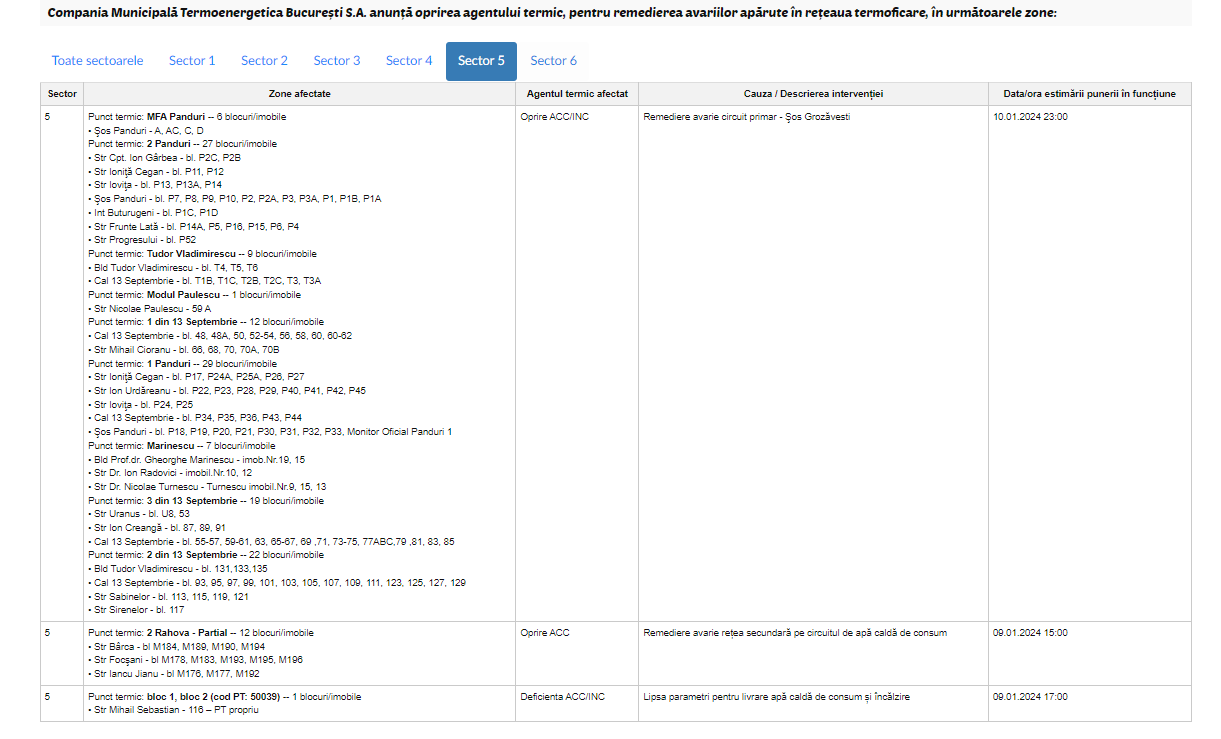The width and height of the screenshot is (1221, 739).
Task: Click the Zone afectate column header
Action: coord(299,94)
